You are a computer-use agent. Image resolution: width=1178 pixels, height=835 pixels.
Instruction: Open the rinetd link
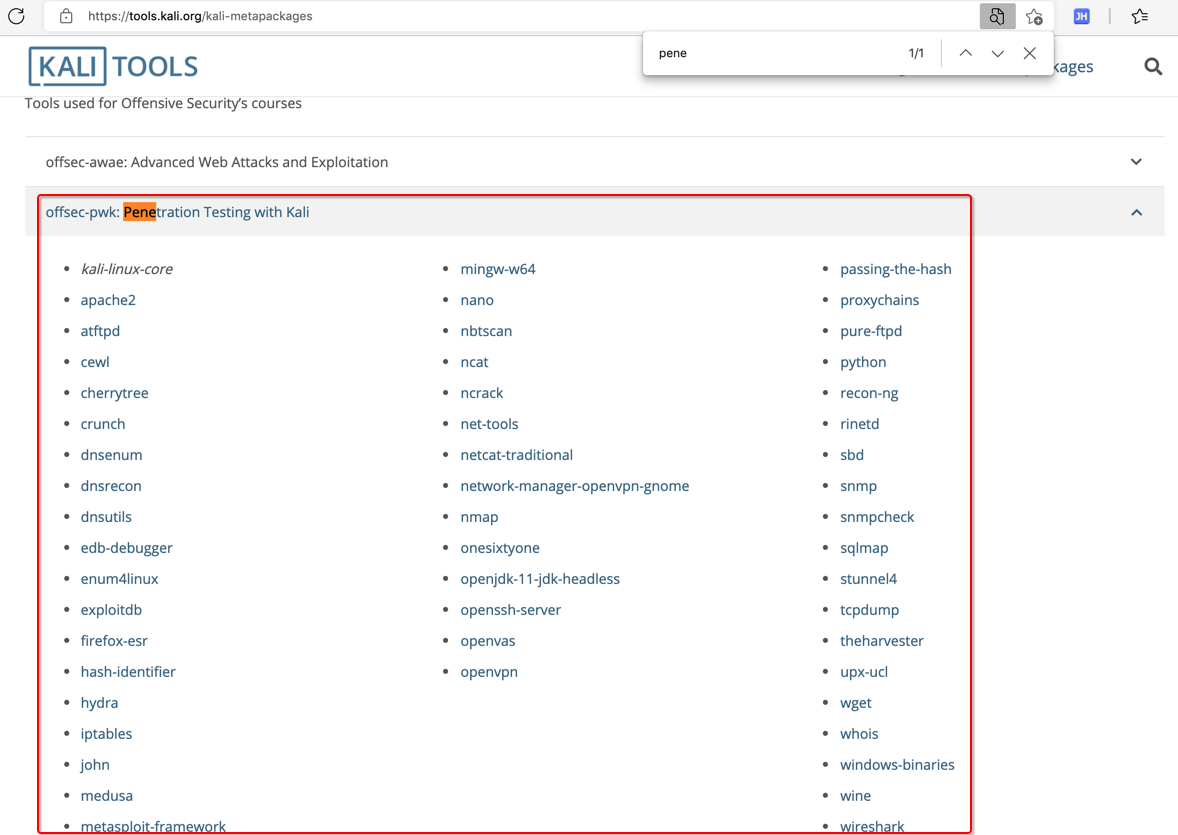pyautogui.click(x=859, y=424)
